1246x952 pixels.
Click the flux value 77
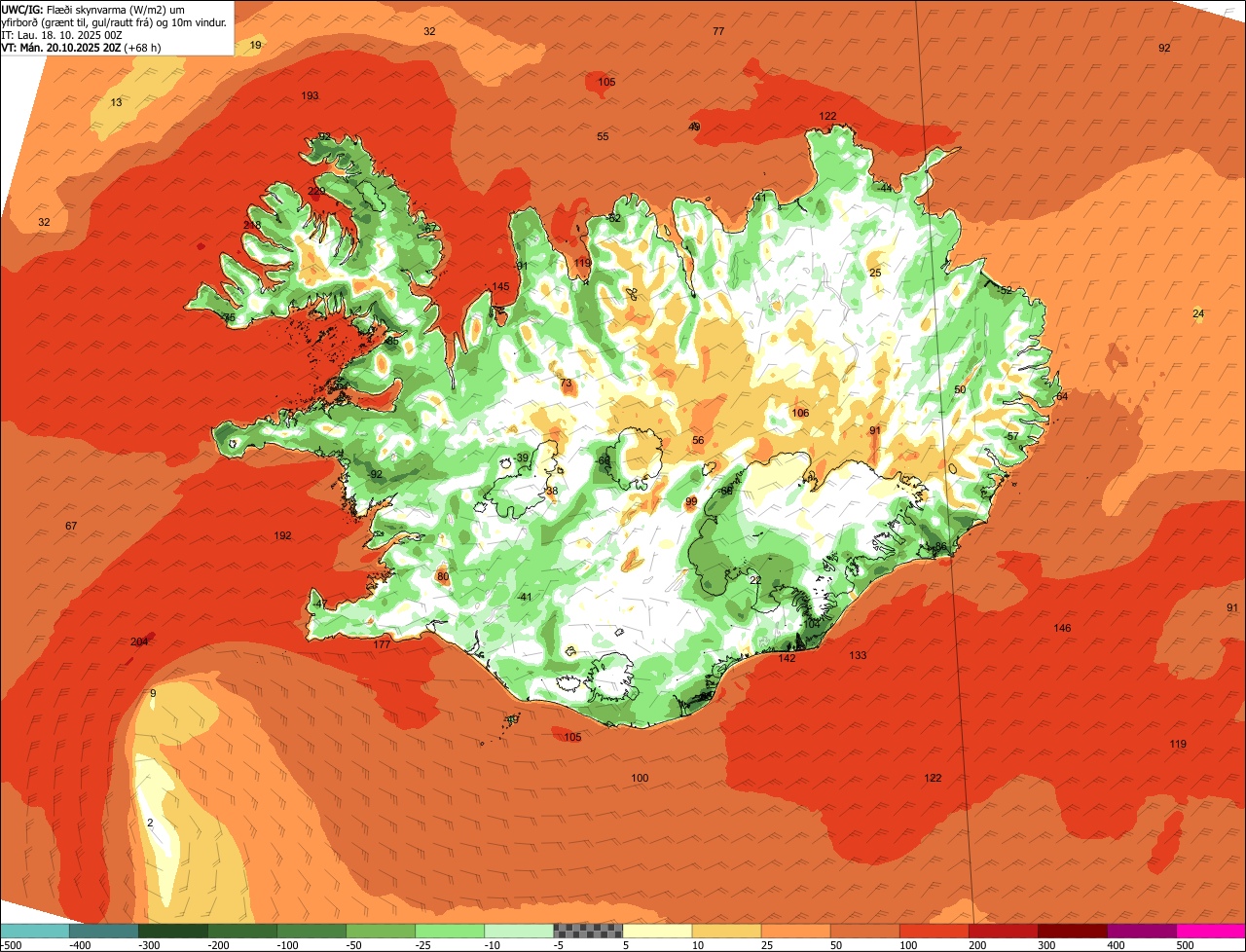tap(718, 31)
